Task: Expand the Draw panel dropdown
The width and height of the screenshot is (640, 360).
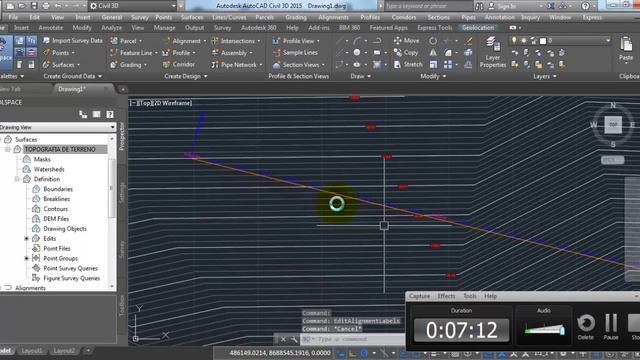Action: click(x=360, y=76)
